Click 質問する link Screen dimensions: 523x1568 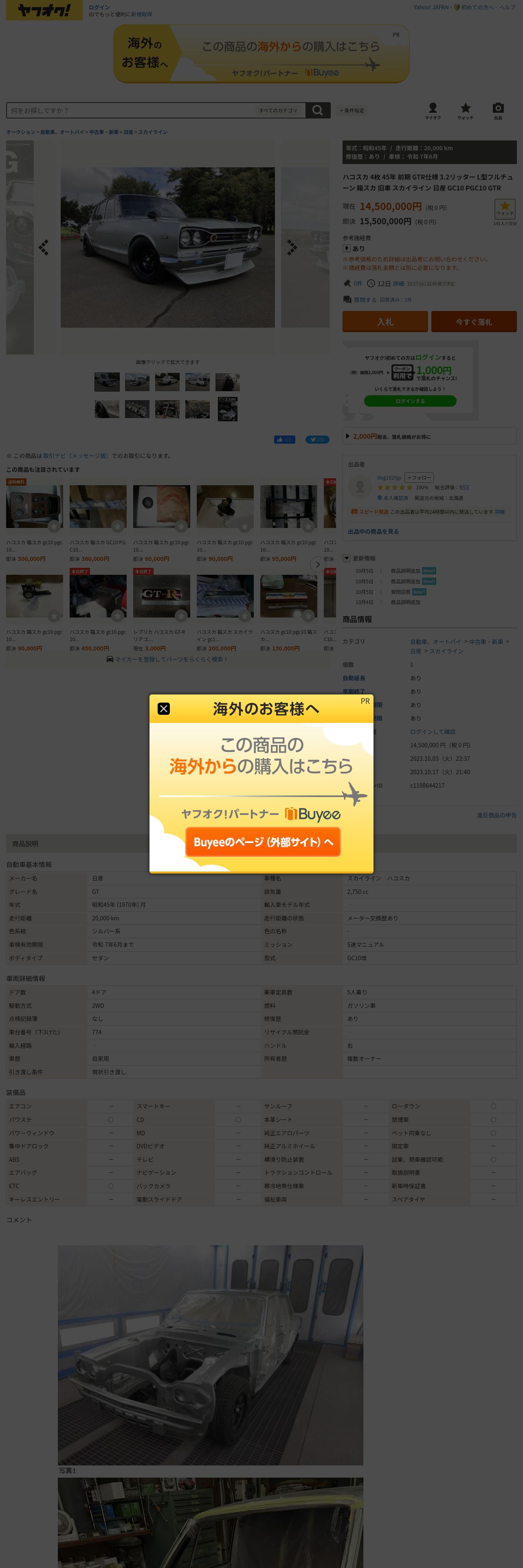coord(365,300)
